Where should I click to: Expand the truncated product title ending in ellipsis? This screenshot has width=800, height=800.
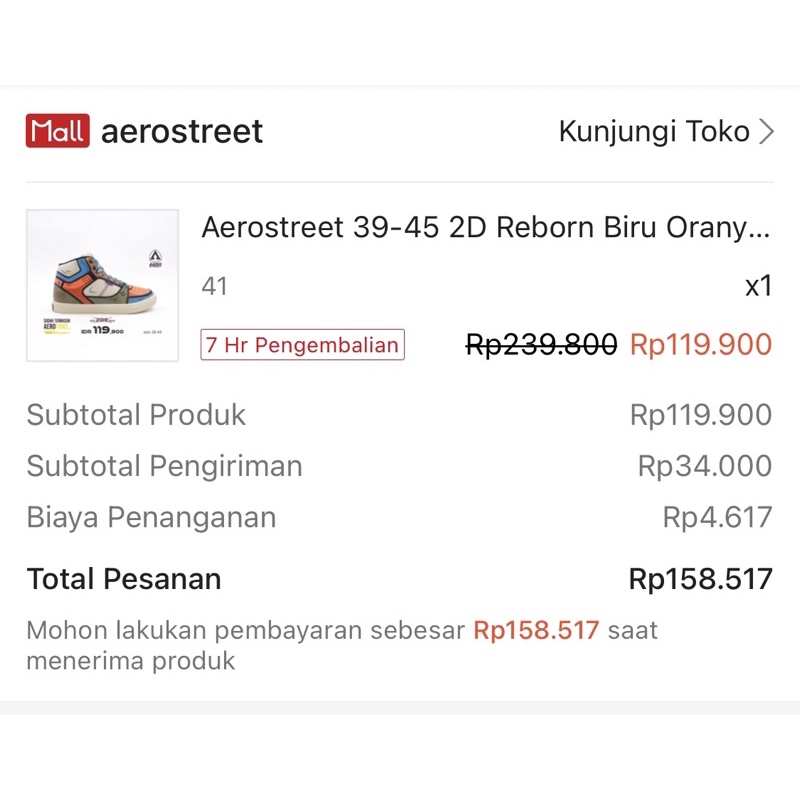(x=485, y=228)
